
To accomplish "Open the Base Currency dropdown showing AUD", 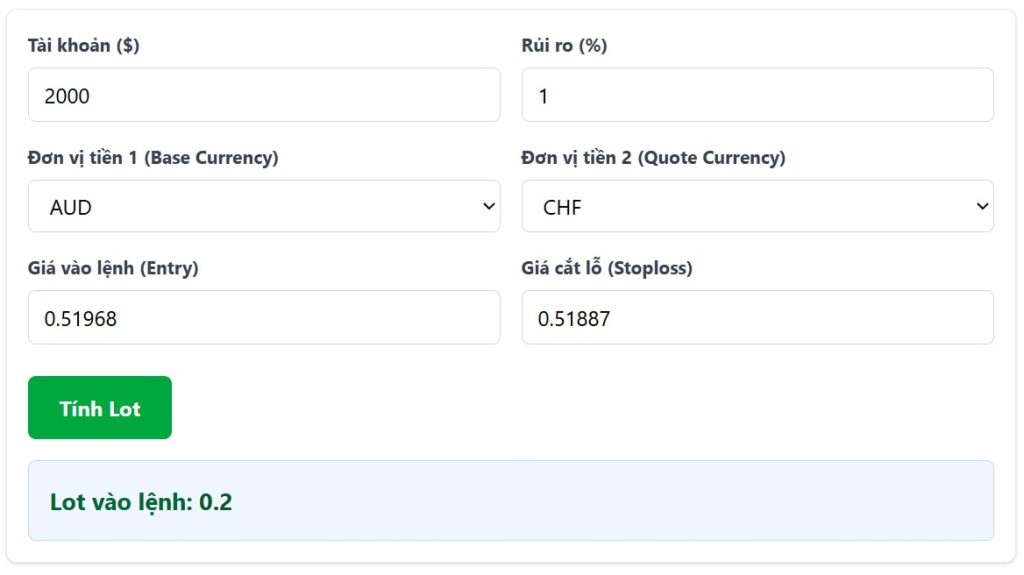I will (264, 206).
